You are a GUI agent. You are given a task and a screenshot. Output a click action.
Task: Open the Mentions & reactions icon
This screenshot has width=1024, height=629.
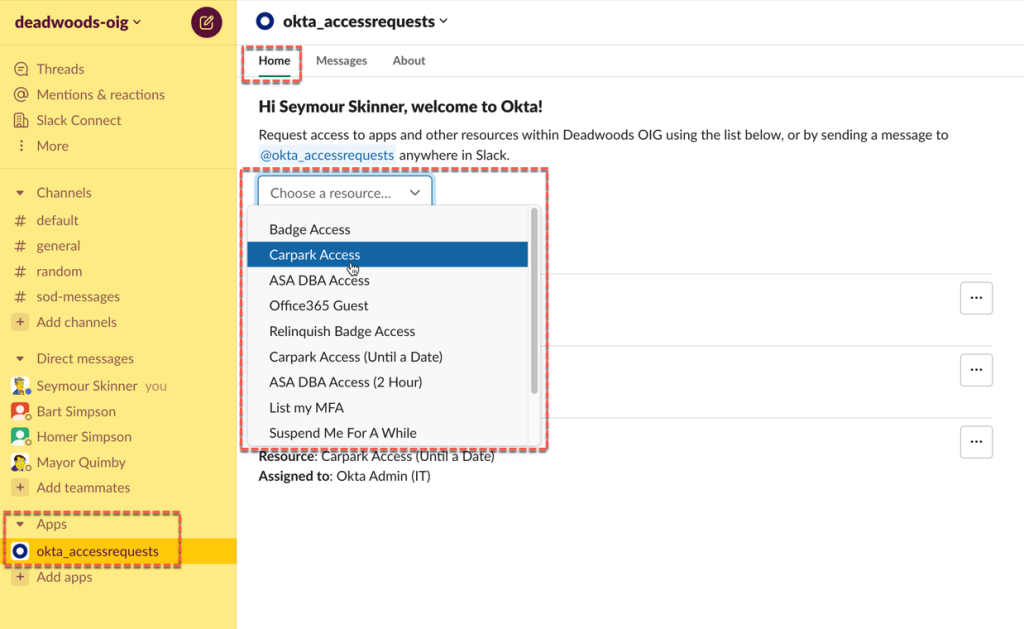click(x=21, y=95)
